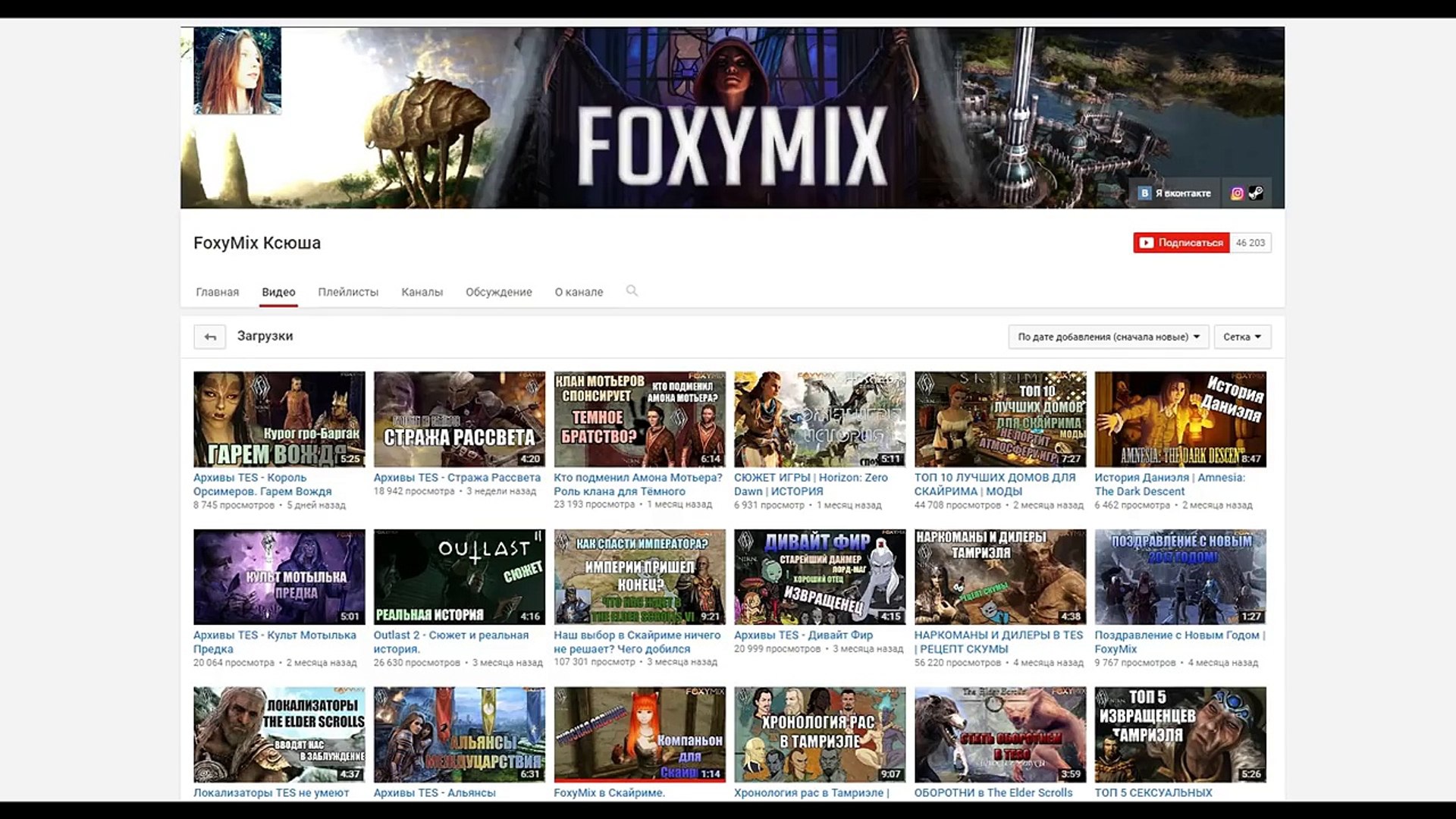Open the Дивайт Фир thumbnail
Viewport: 1456px width, 819px height.
820,577
